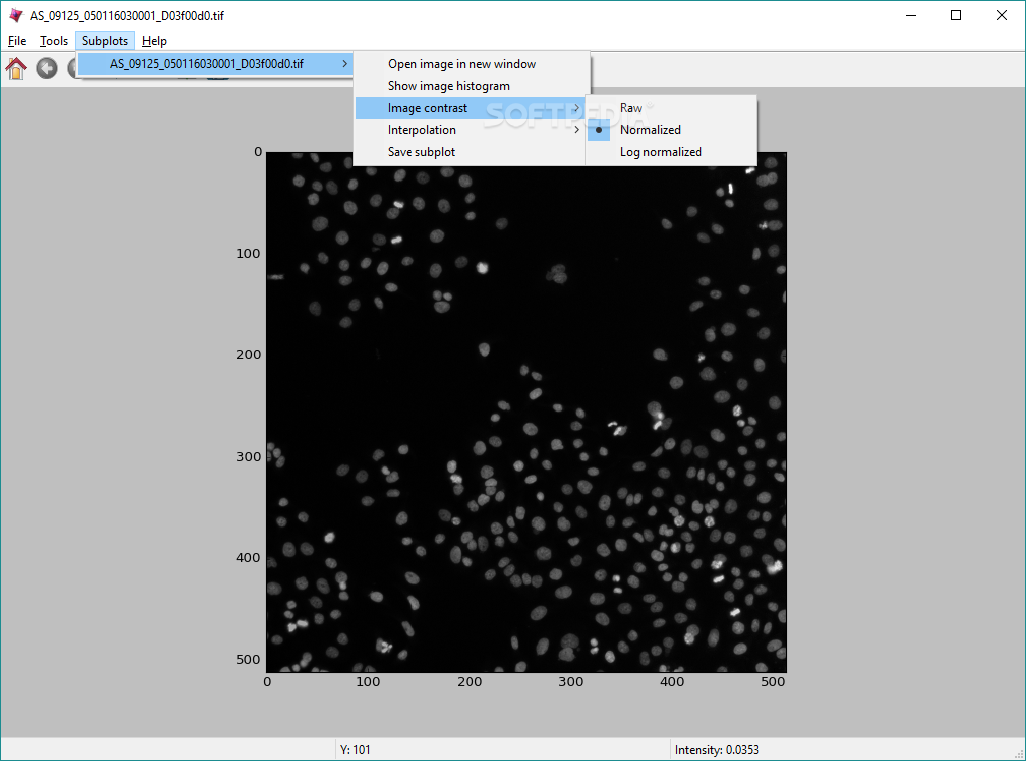Click the application icon in the title bar

coord(16,15)
